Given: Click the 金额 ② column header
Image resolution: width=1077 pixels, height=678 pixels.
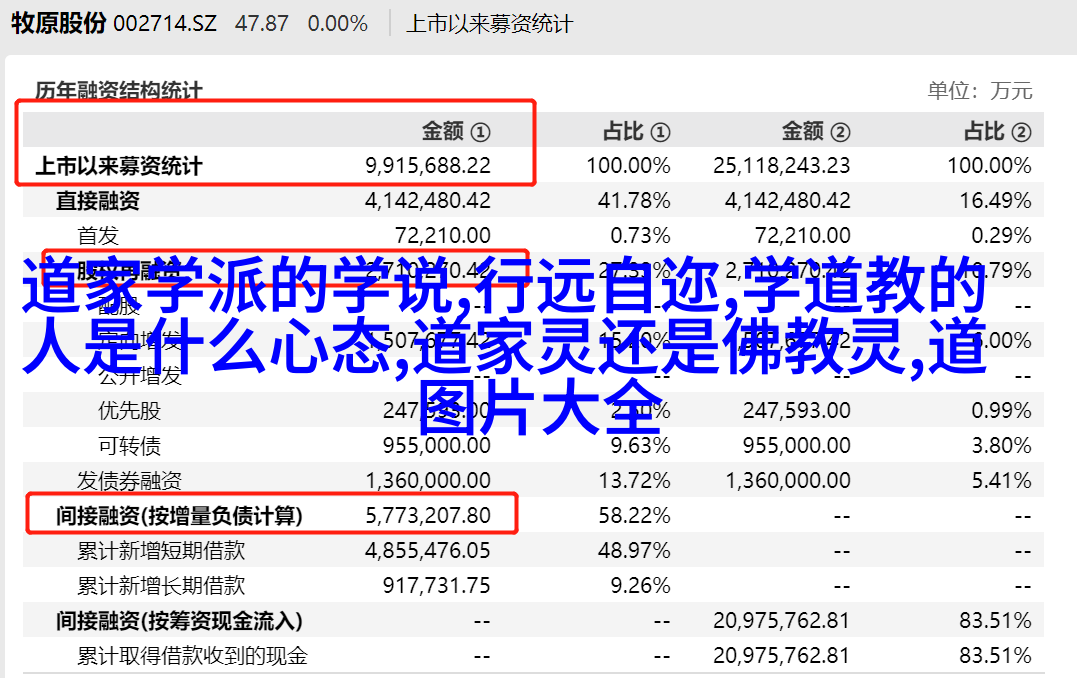Looking at the screenshot, I should pos(816,131).
